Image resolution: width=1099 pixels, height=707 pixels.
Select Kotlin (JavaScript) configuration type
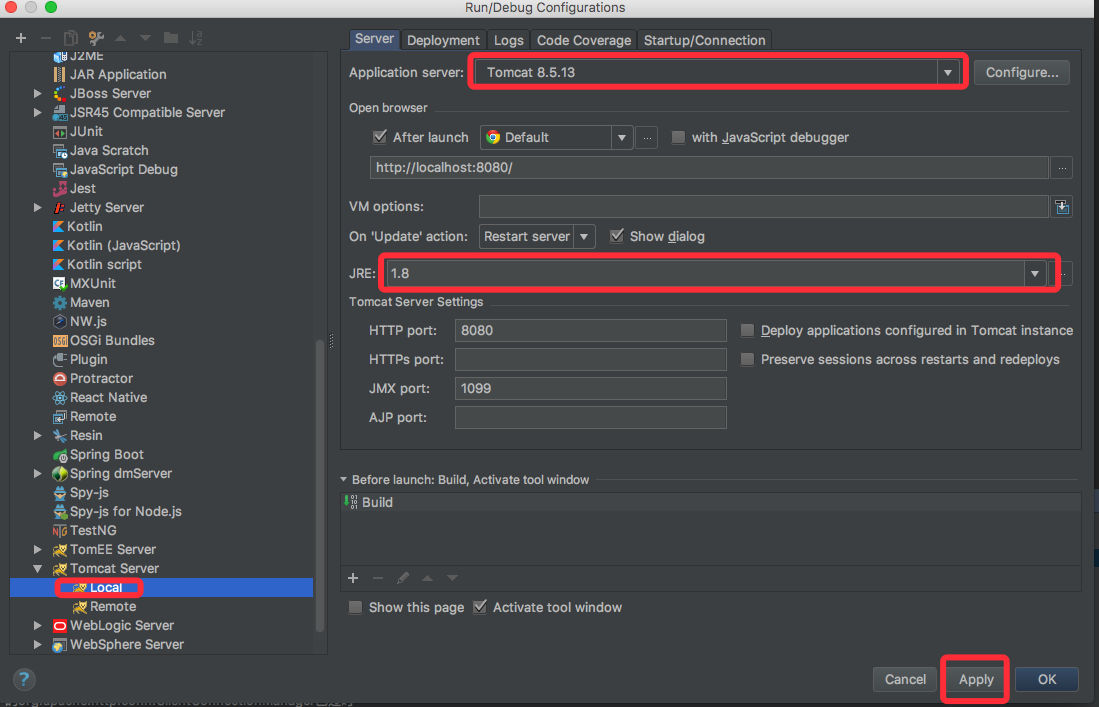point(123,245)
